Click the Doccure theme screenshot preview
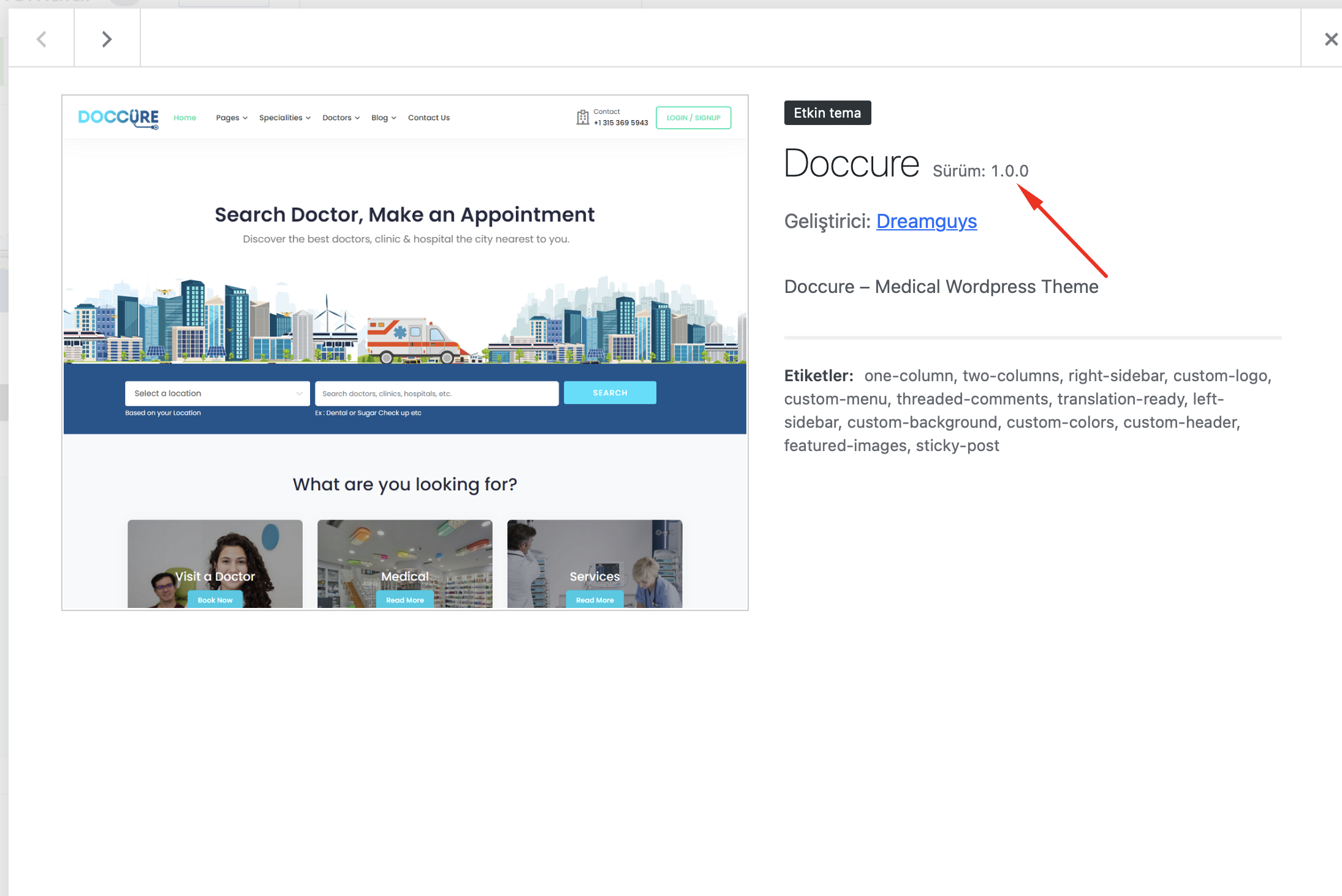Viewport: 1342px width, 896px height. 405,352
